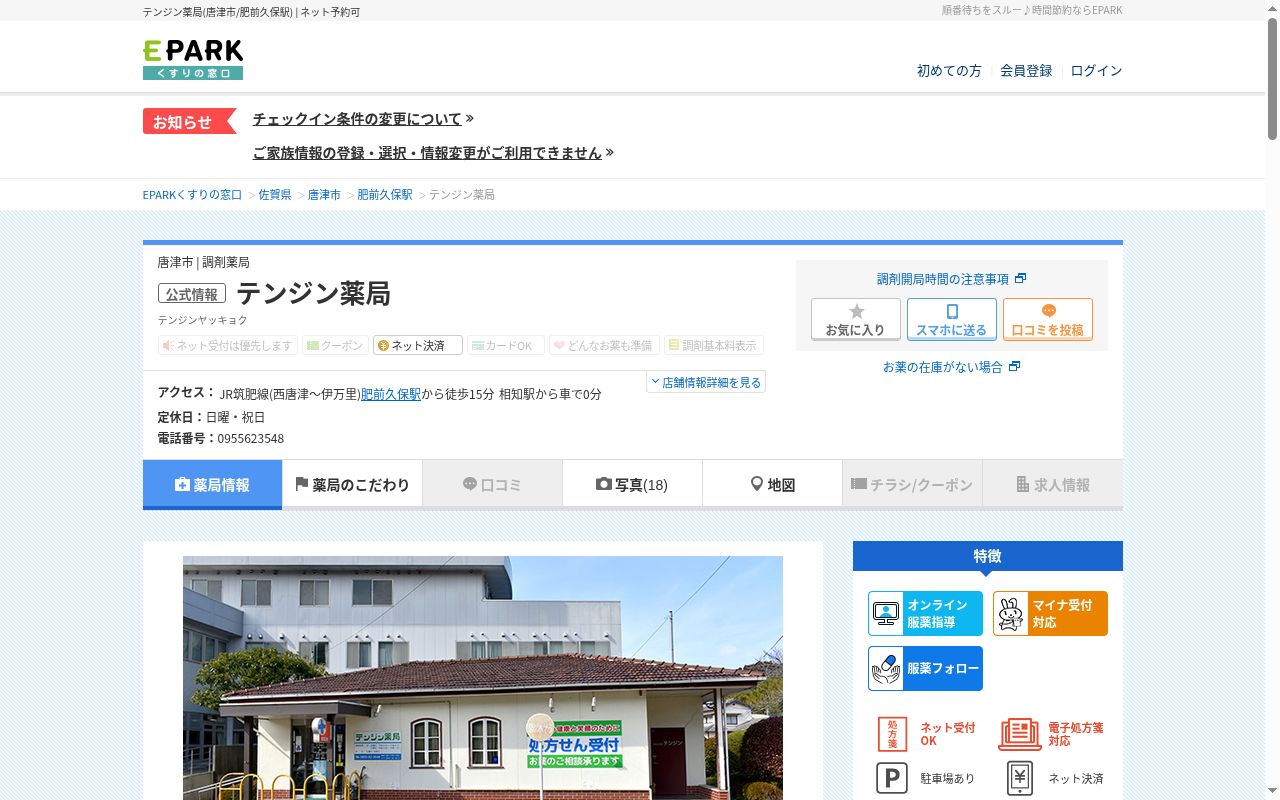Image resolution: width=1280 pixels, height=800 pixels.
Task: Click the 服薬フォロー feature badge
Action: [925, 668]
